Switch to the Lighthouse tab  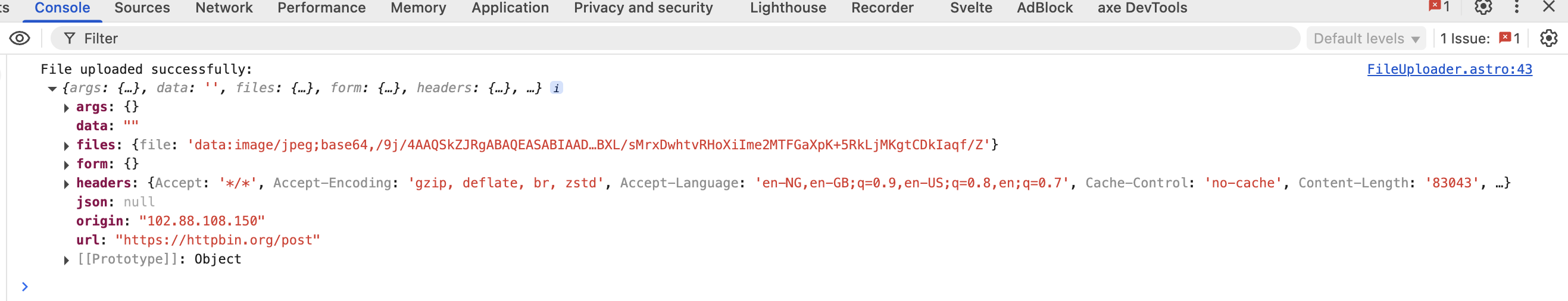tap(787, 8)
